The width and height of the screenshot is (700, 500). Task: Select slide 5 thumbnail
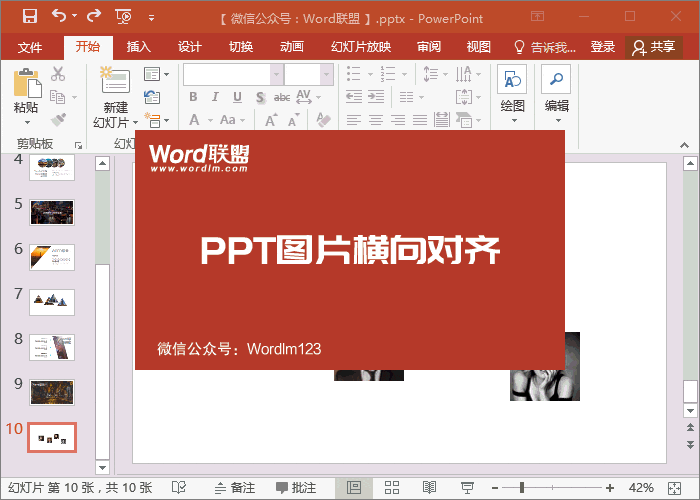pyautogui.click(x=52, y=212)
